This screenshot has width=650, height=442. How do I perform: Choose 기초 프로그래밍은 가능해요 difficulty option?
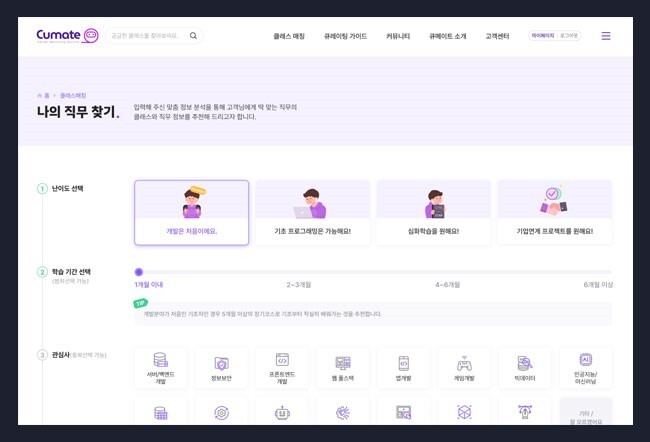coord(312,213)
